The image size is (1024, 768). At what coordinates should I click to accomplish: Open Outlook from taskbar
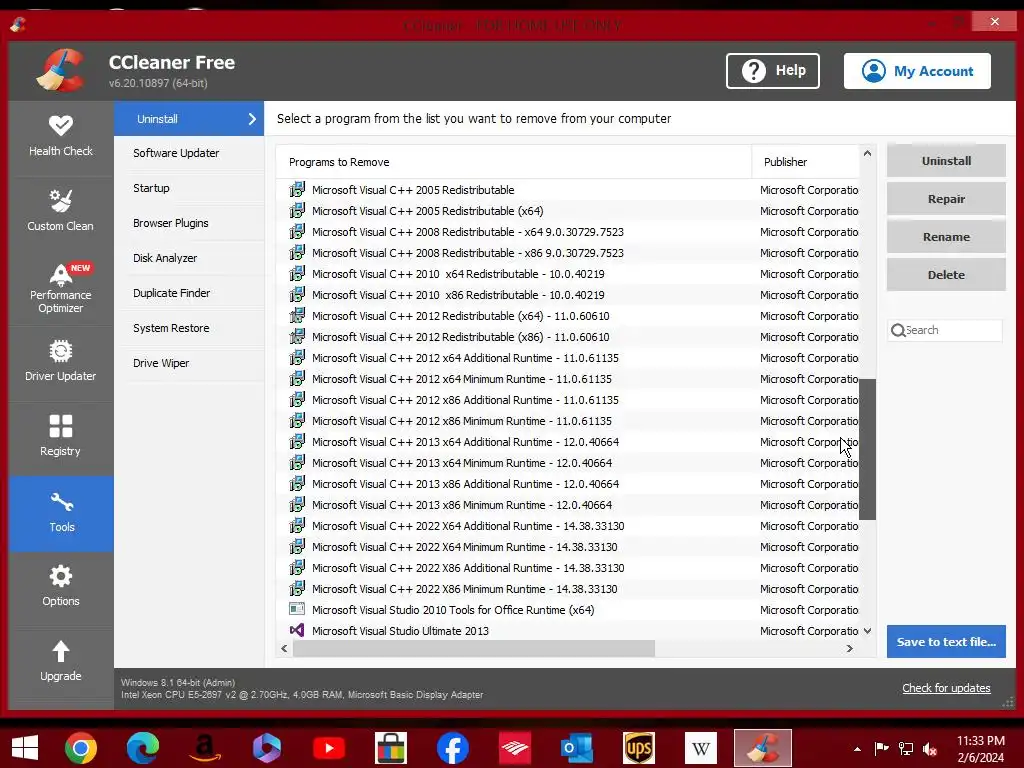point(577,748)
